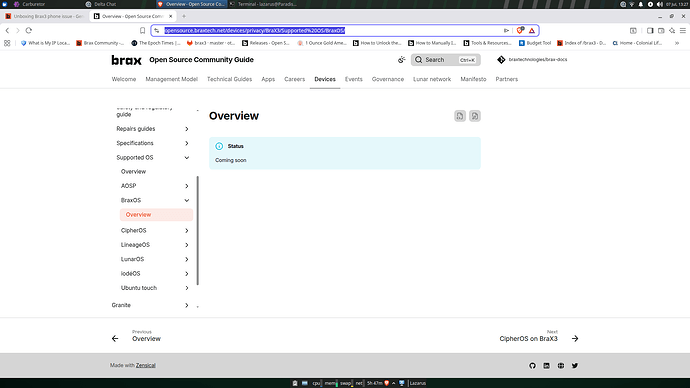Bookmark this page with the bookmark icon
Viewport: 690px width, 388px height.
tap(143, 30)
